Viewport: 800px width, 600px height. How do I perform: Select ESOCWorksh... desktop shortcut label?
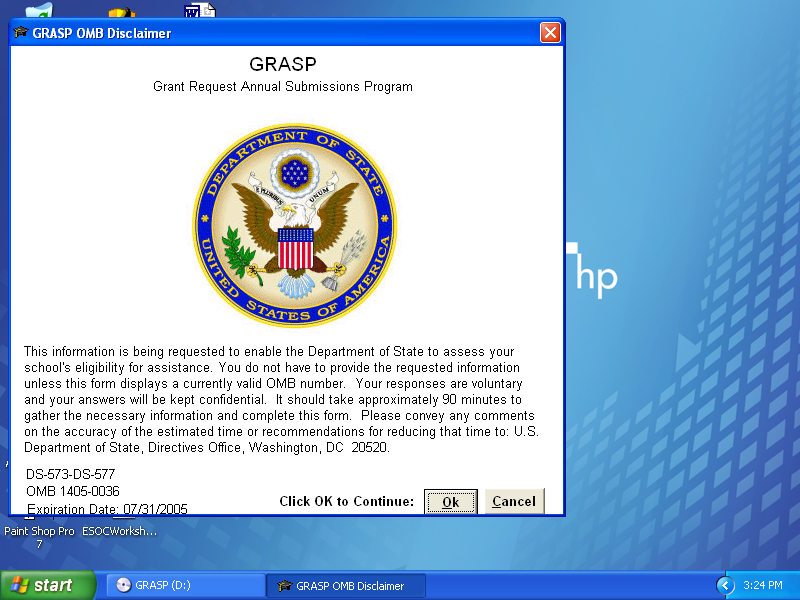click(119, 531)
